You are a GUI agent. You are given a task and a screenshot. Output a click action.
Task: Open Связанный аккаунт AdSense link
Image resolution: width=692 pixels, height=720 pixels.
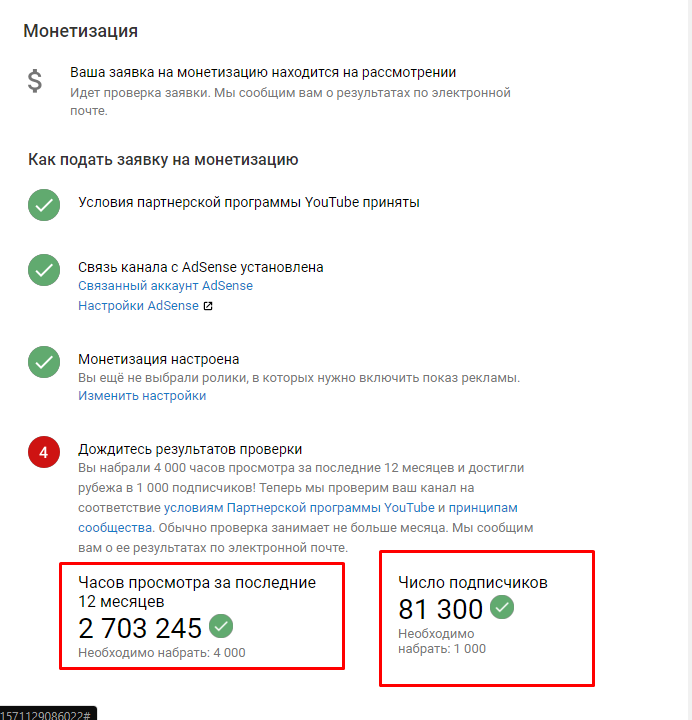[165, 286]
